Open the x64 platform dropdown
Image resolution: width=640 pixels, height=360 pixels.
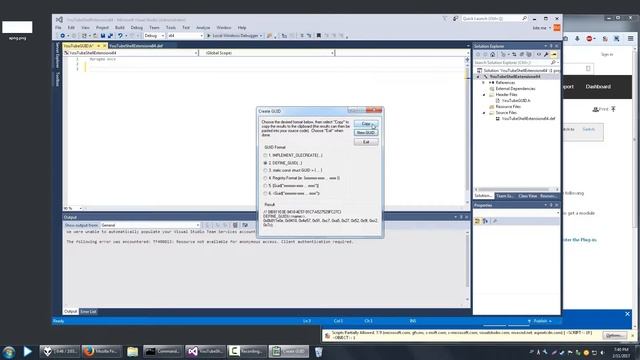pos(185,36)
